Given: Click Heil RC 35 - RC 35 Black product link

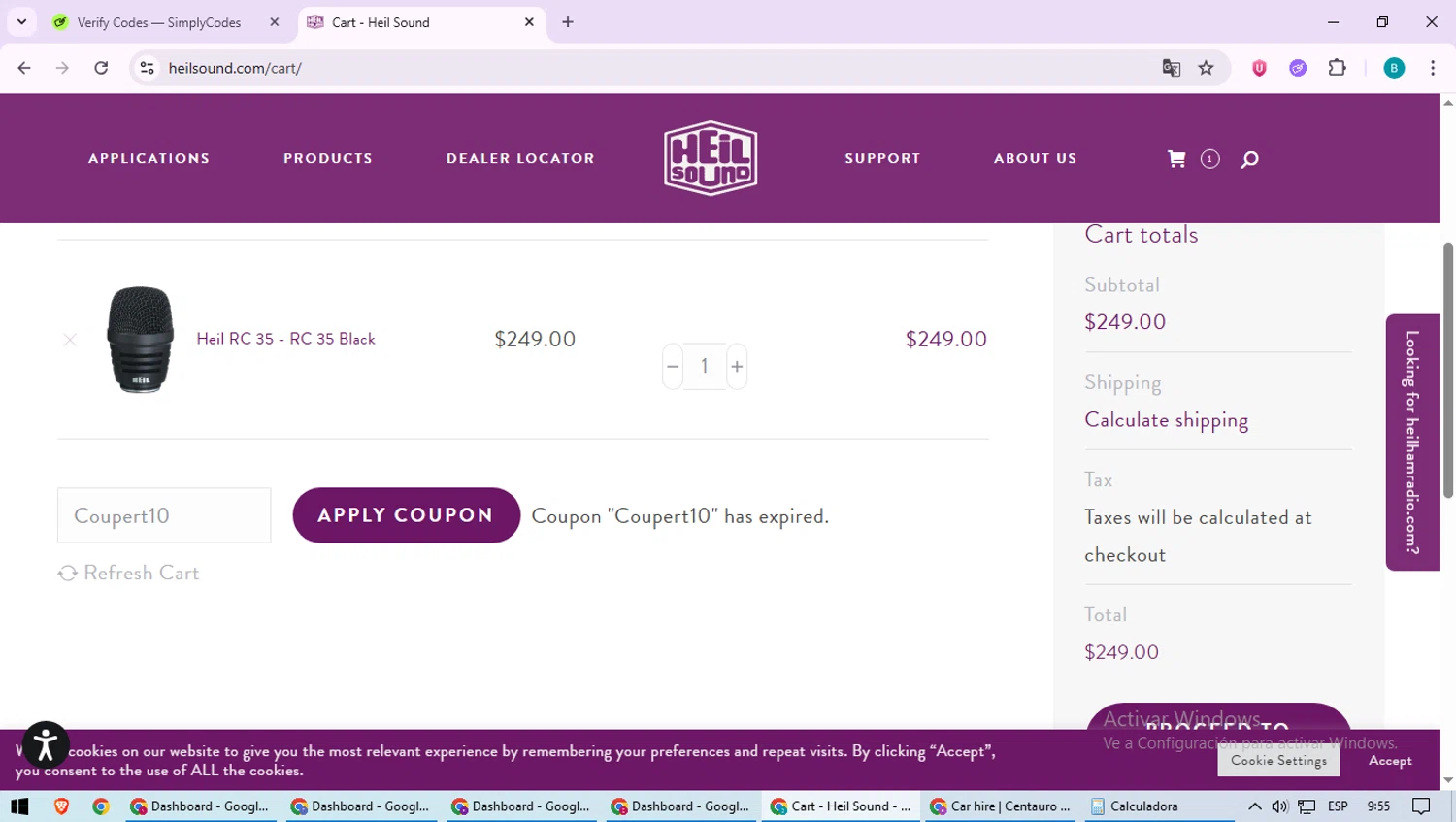Looking at the screenshot, I should tap(285, 339).
